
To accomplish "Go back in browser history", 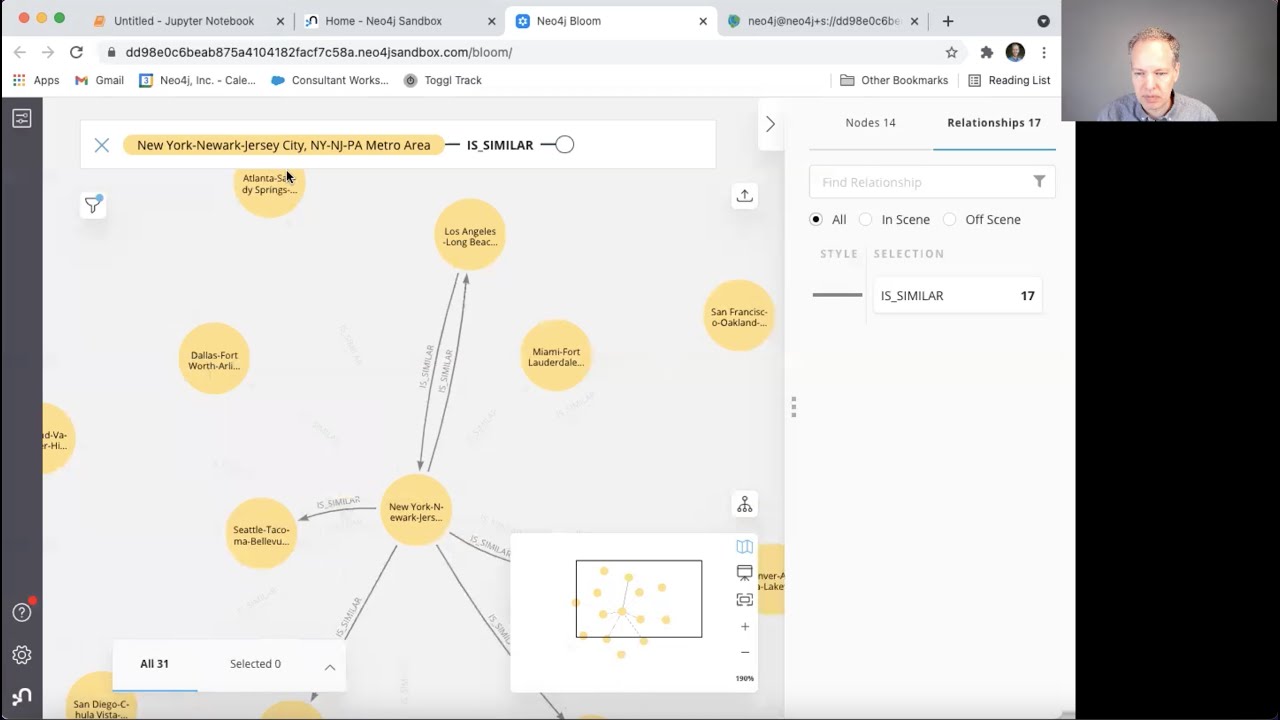I will tap(20, 52).
